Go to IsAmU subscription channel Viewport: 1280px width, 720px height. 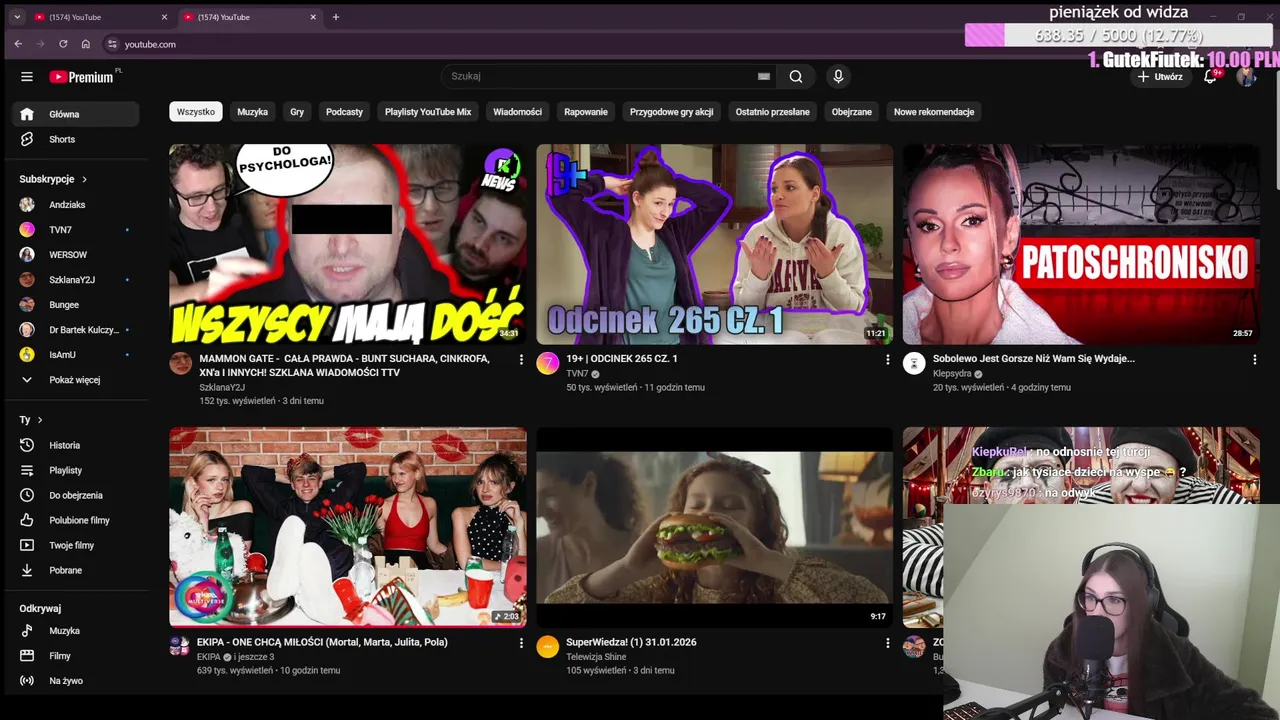(x=76, y=355)
